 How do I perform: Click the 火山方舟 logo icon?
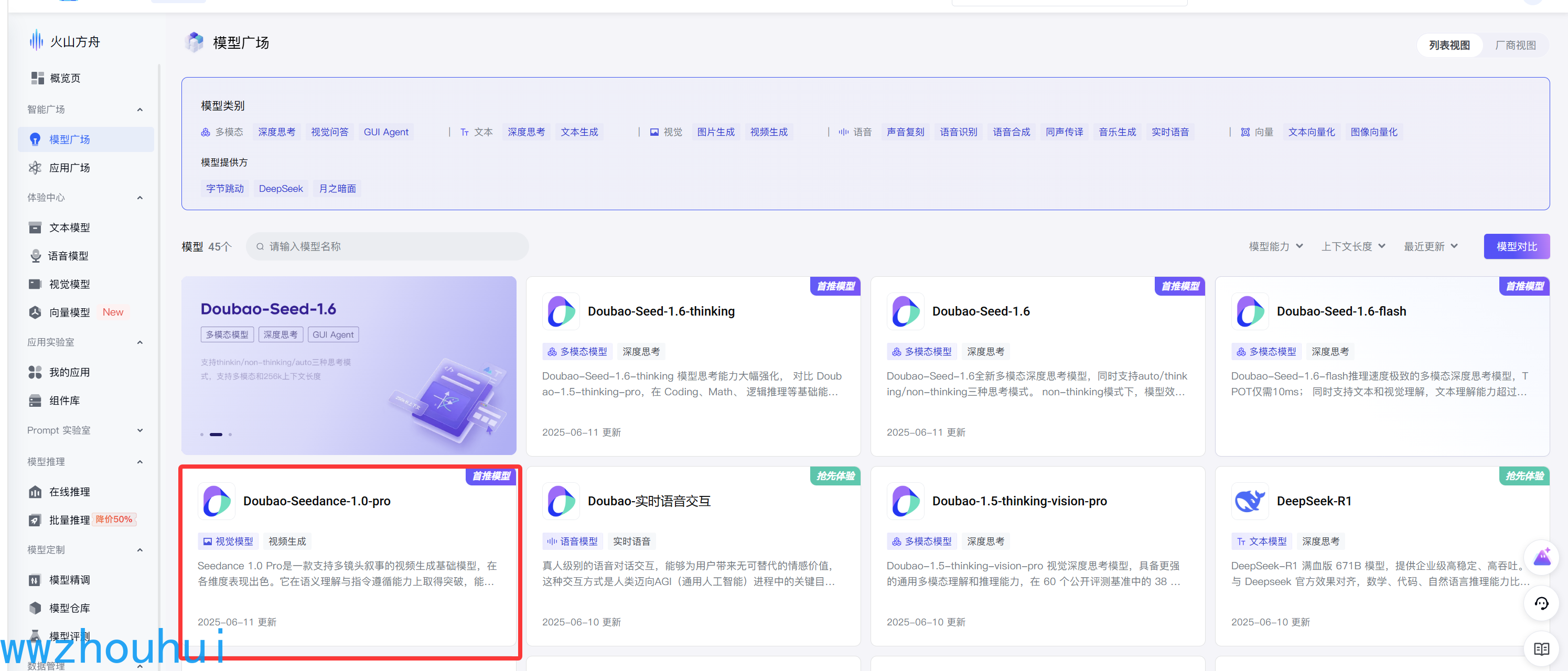[37, 41]
